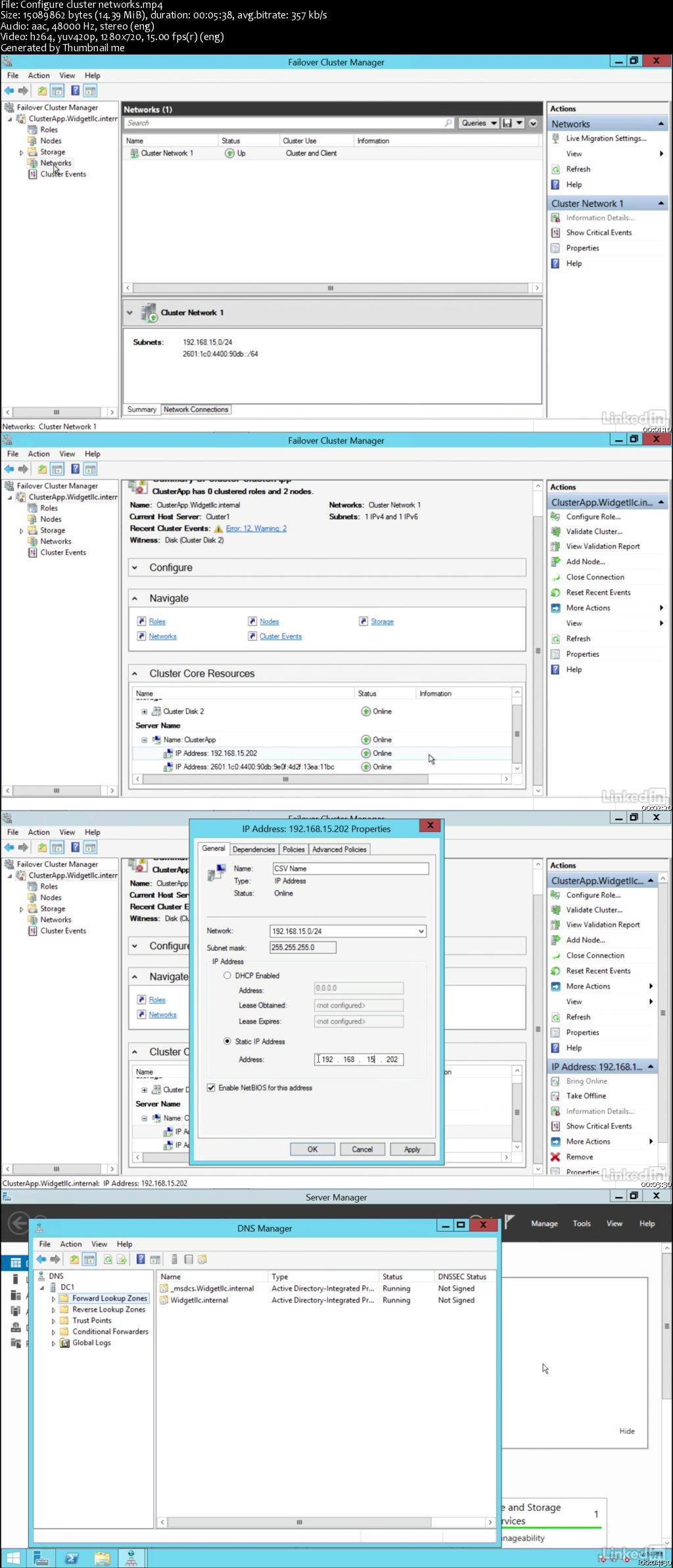The height and width of the screenshot is (1568, 673).
Task: Open the Manage menu in Server Manager
Action: (544, 1223)
